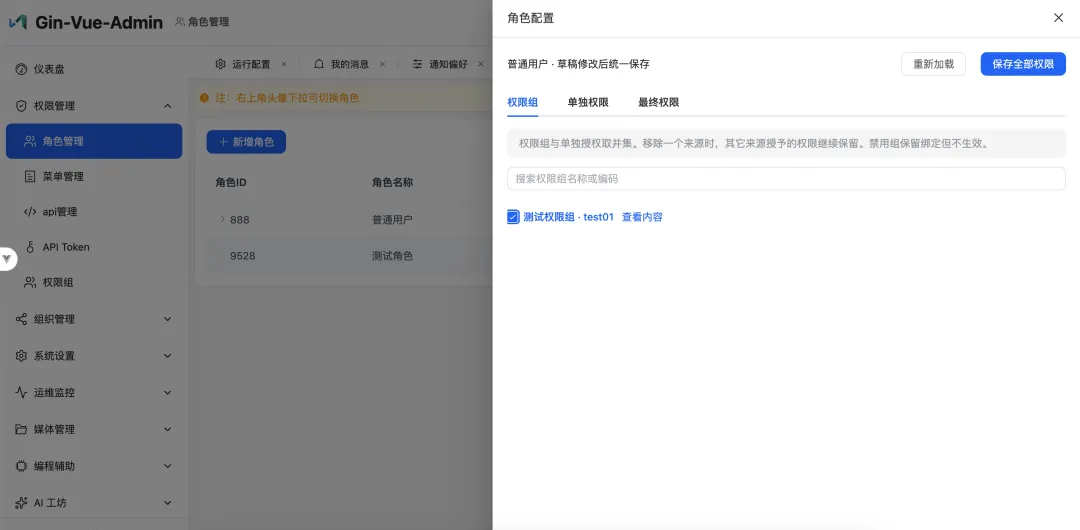Uncheck the 测试权限组 · test01 checkbox
Viewport: 1080px width, 530px height.
pos(512,217)
